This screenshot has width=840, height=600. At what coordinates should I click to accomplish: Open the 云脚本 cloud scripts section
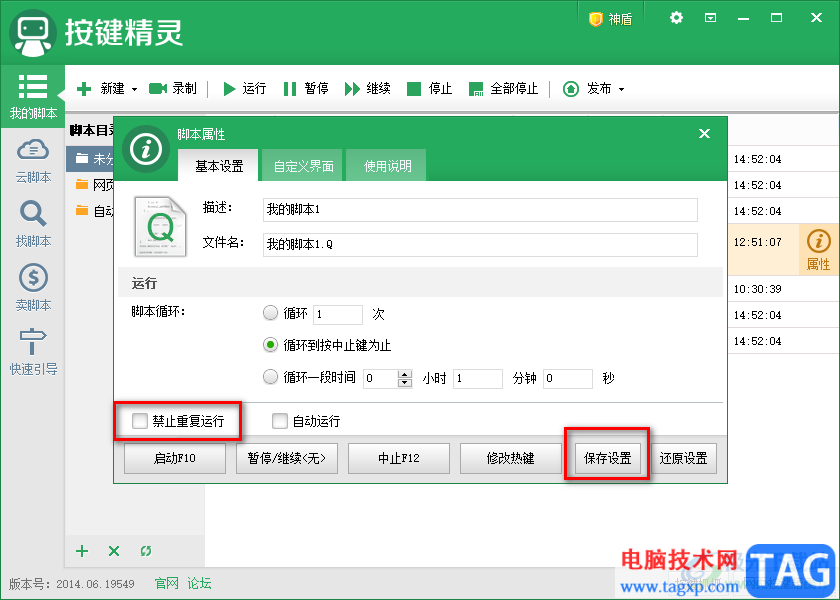(x=33, y=161)
